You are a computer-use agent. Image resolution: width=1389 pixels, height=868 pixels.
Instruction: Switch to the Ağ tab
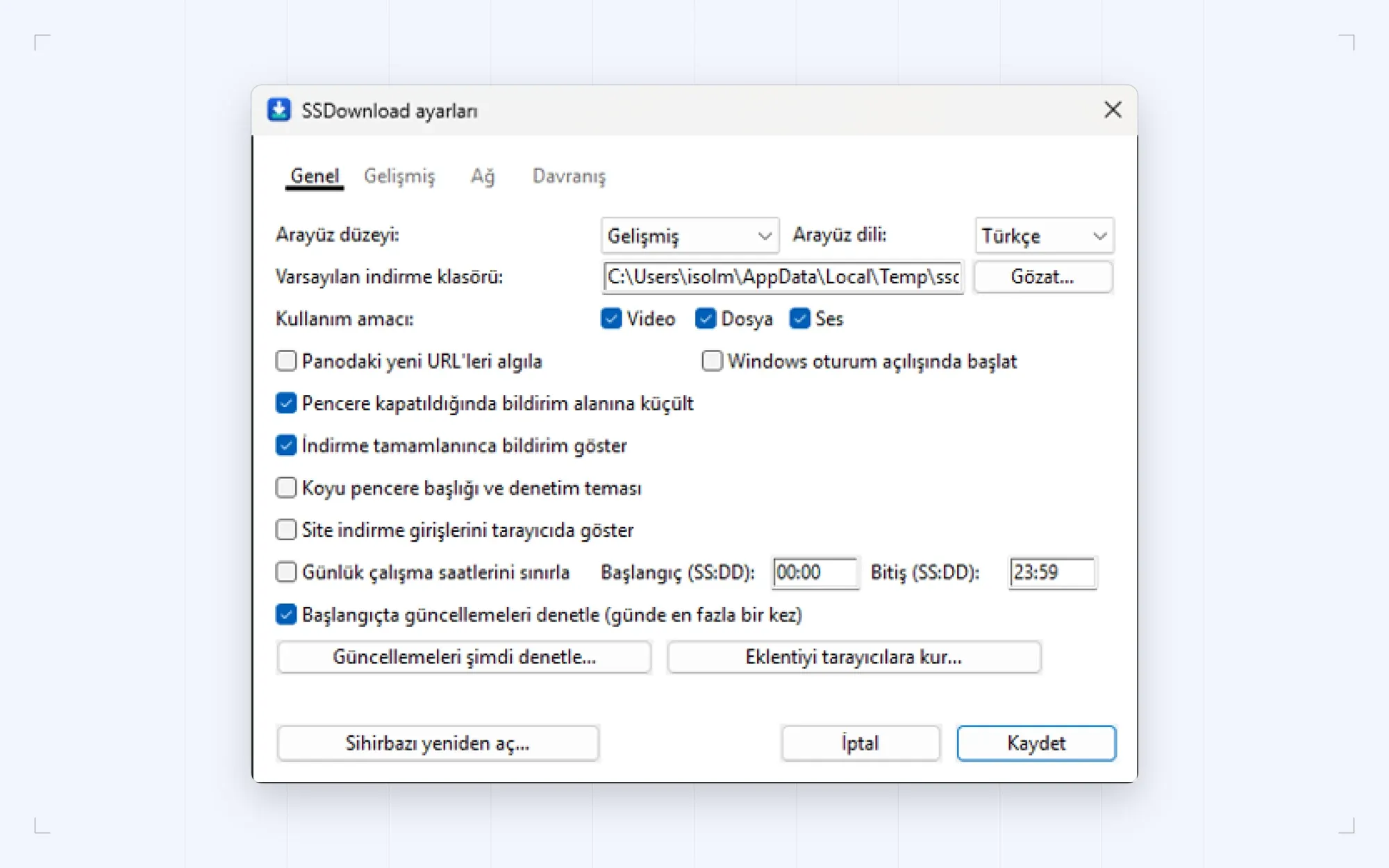pos(483,176)
